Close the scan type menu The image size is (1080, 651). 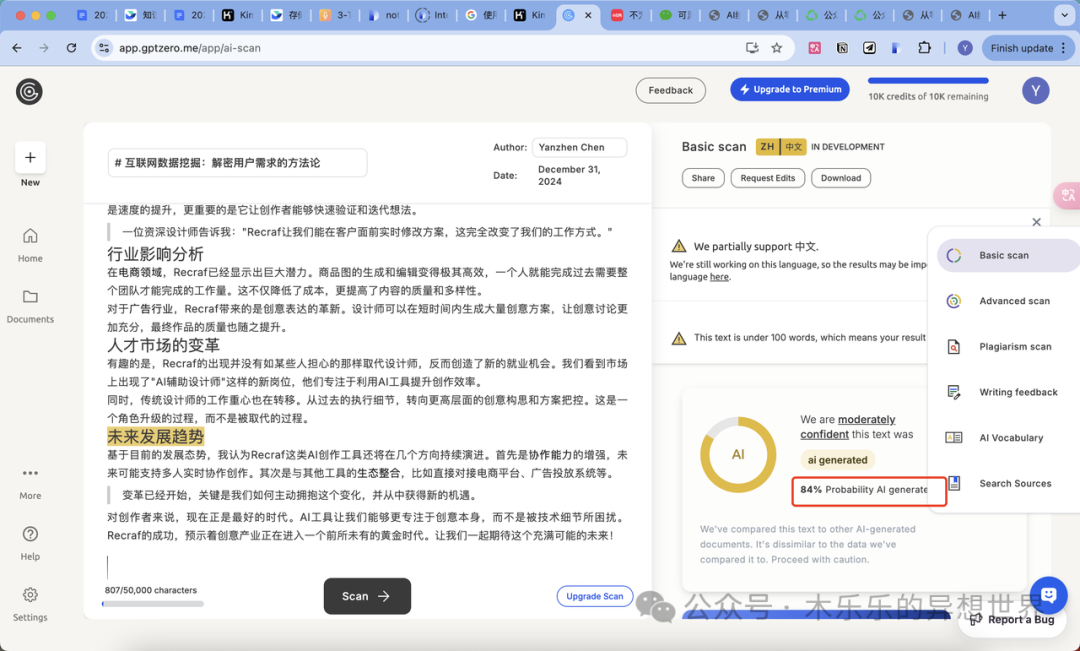(x=1036, y=222)
